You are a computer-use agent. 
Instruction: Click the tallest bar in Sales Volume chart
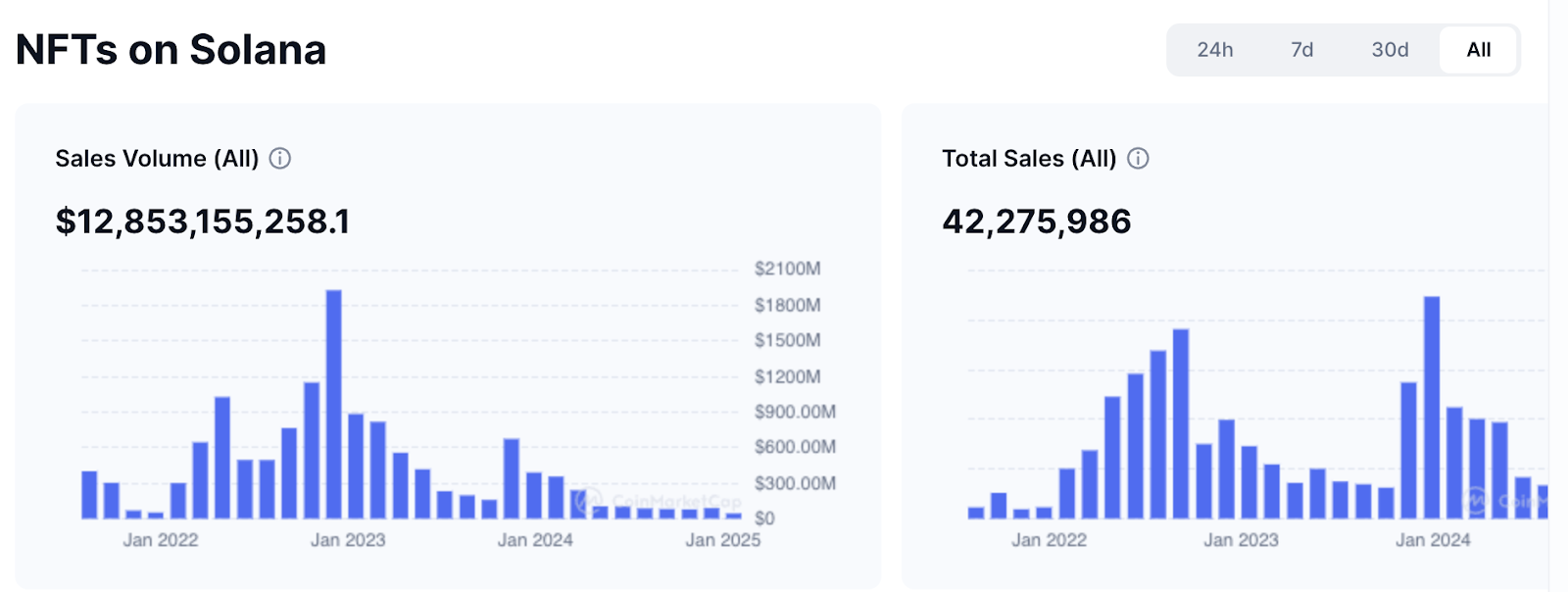[333, 404]
